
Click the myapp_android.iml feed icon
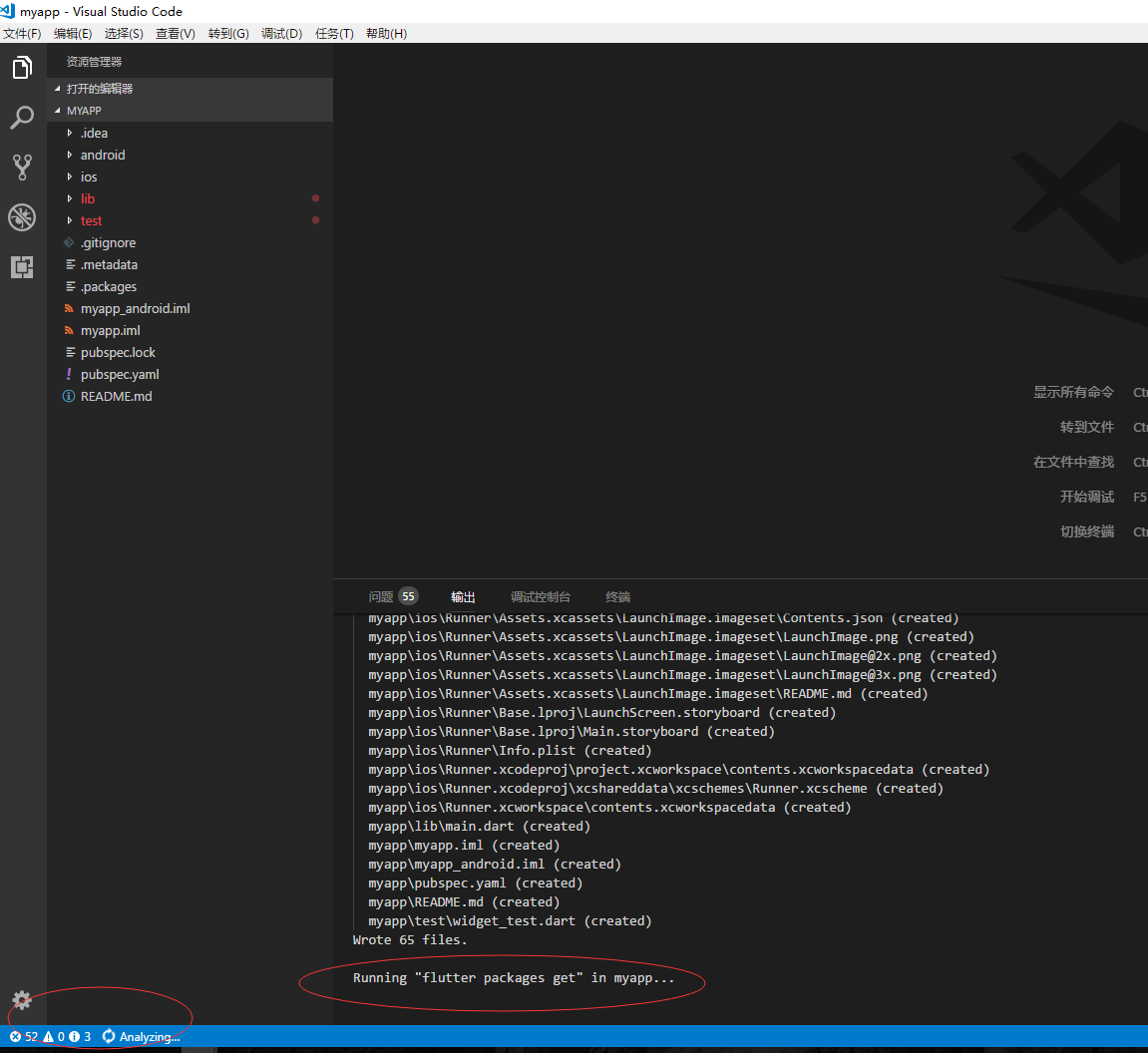coord(69,308)
